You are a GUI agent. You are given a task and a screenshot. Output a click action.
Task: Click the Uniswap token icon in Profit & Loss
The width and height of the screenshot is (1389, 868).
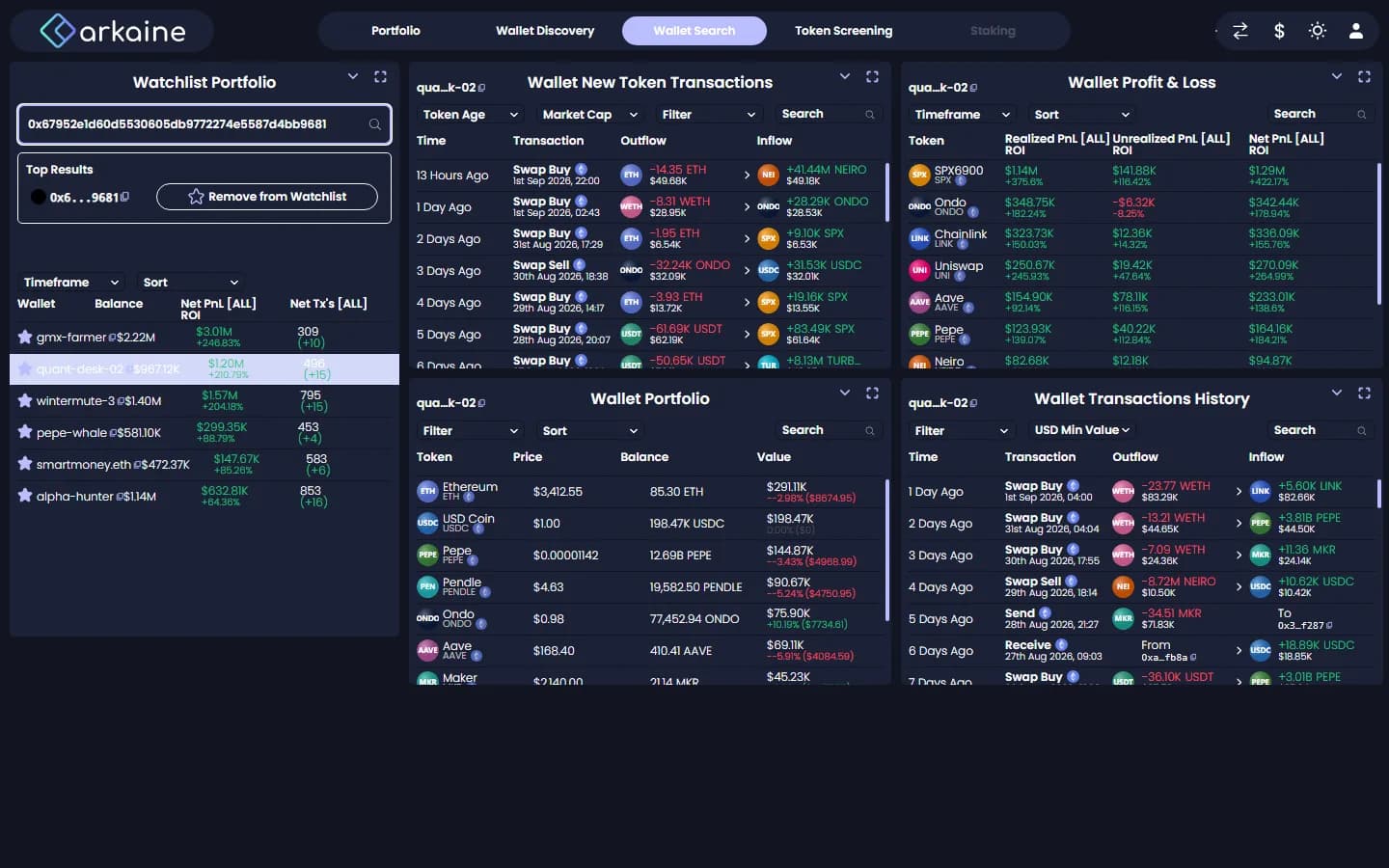[919, 270]
